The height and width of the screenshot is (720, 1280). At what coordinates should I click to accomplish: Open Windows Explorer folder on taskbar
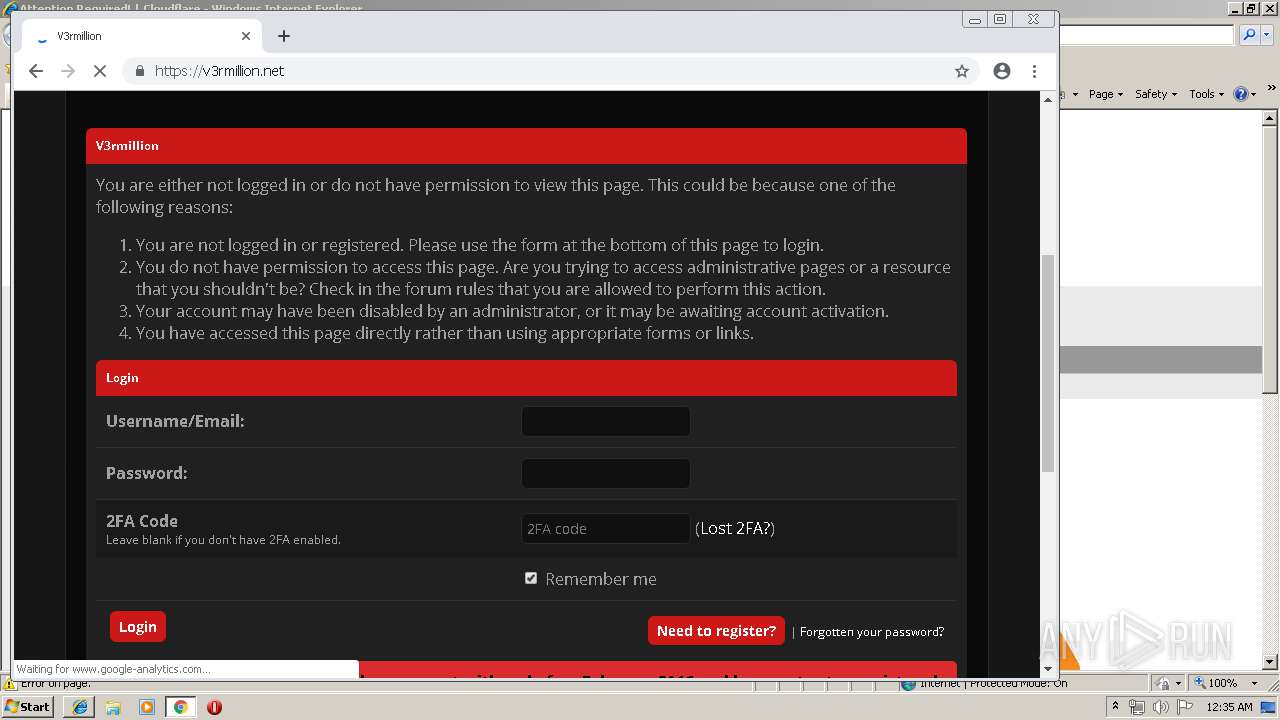(113, 707)
